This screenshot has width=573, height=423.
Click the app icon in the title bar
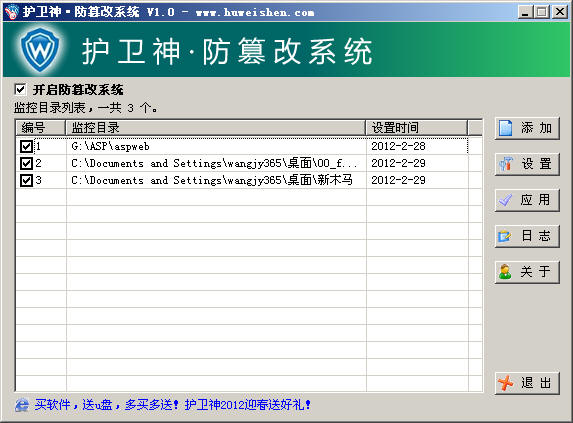coord(12,12)
